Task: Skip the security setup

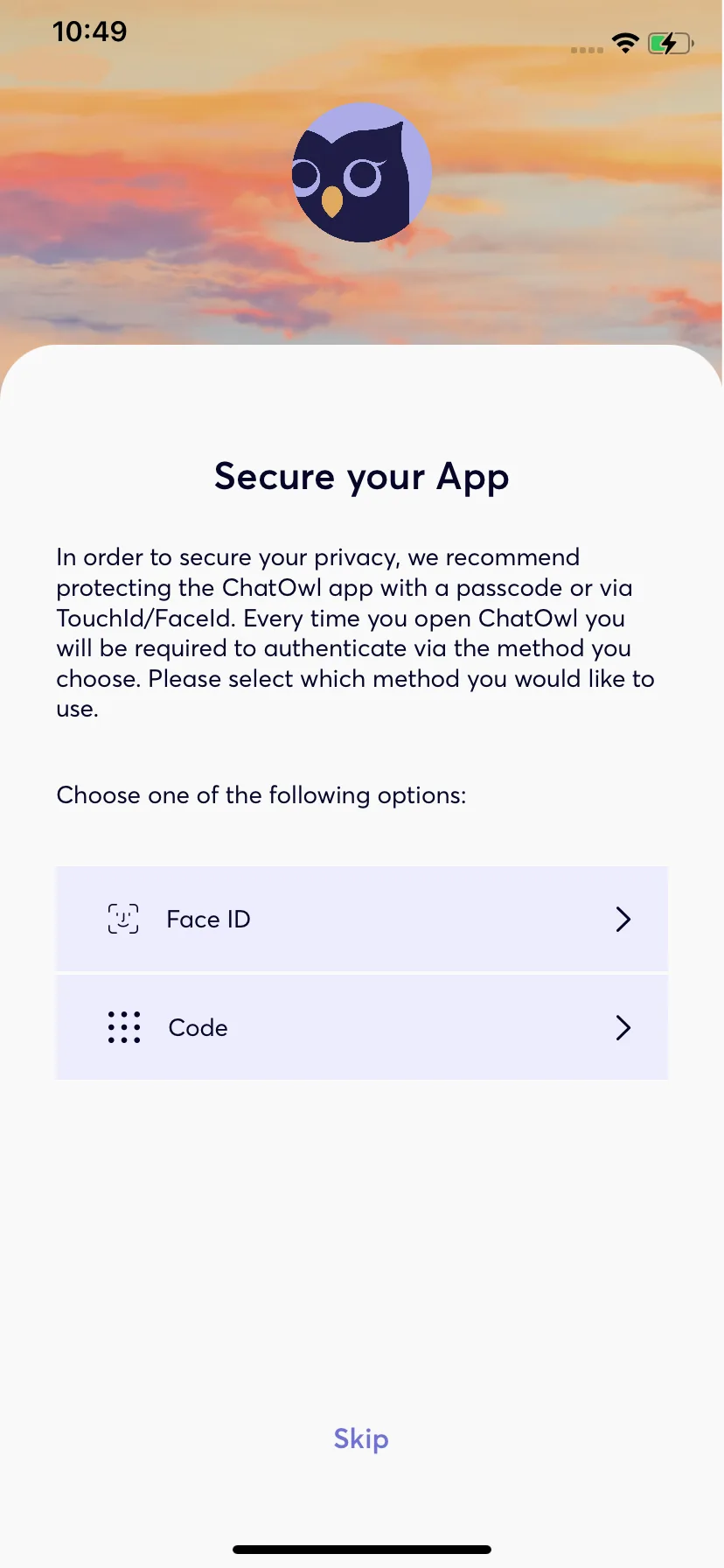Action: pos(361,1438)
